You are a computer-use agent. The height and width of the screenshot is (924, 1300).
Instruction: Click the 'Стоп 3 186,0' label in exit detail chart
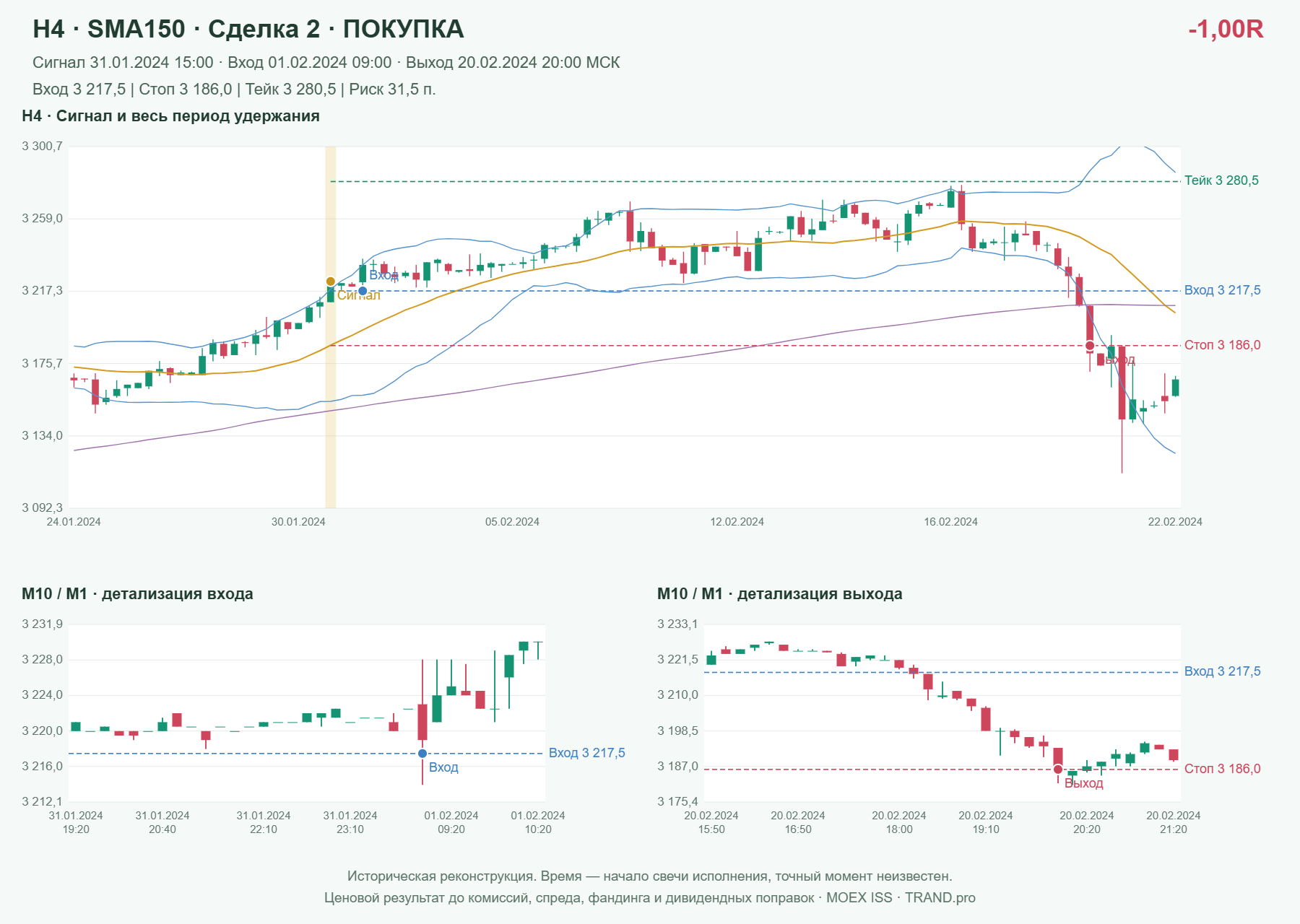[1222, 769]
